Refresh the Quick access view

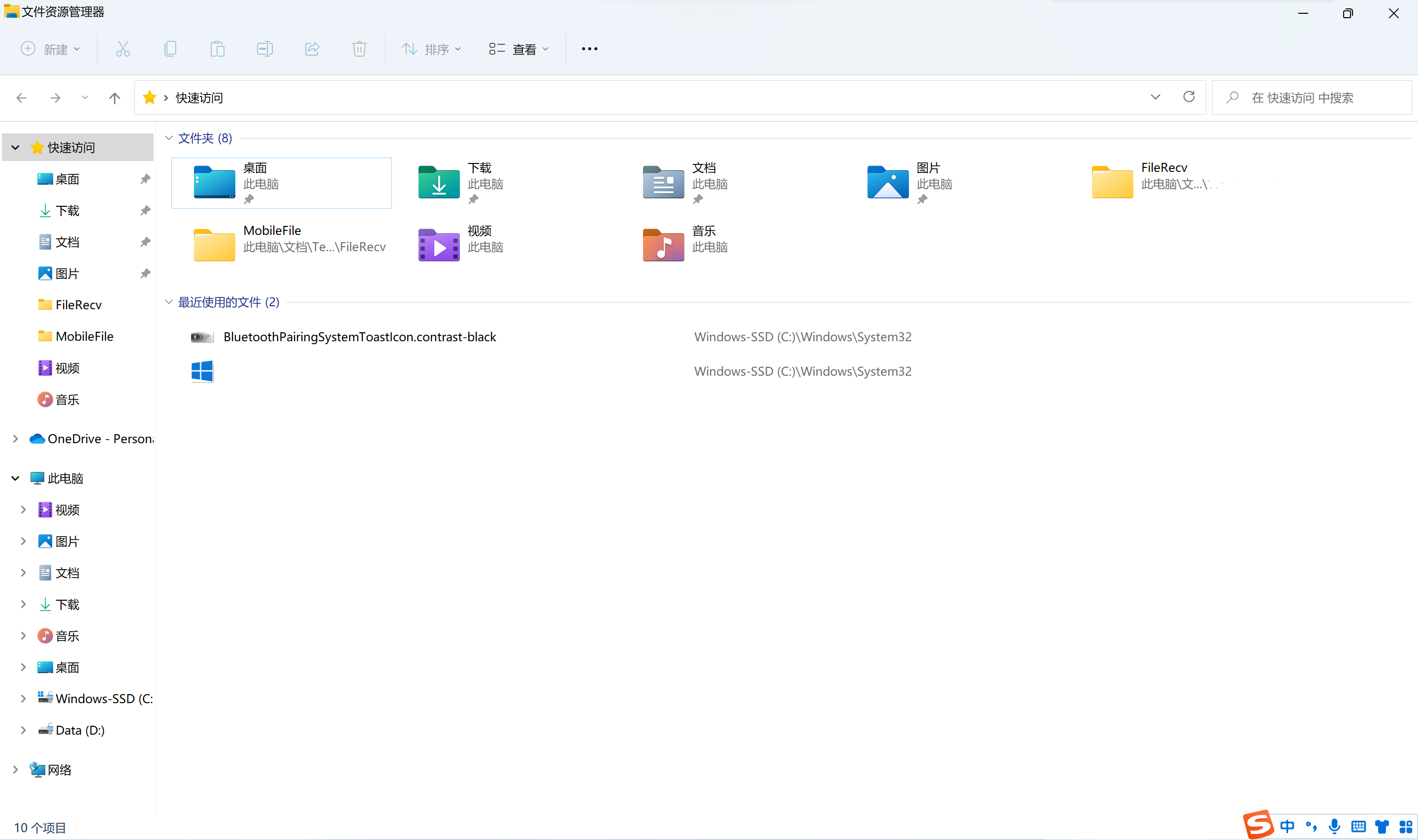1188,97
